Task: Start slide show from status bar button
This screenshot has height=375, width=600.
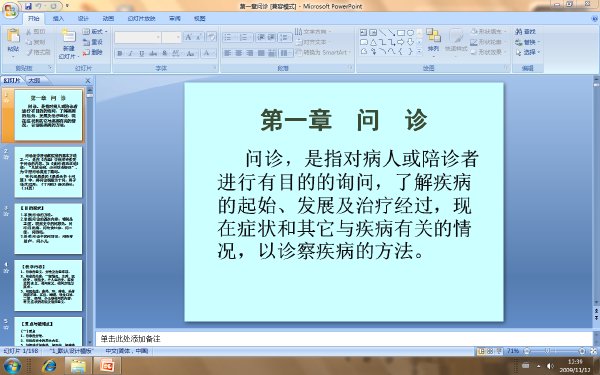Action: tap(499, 351)
